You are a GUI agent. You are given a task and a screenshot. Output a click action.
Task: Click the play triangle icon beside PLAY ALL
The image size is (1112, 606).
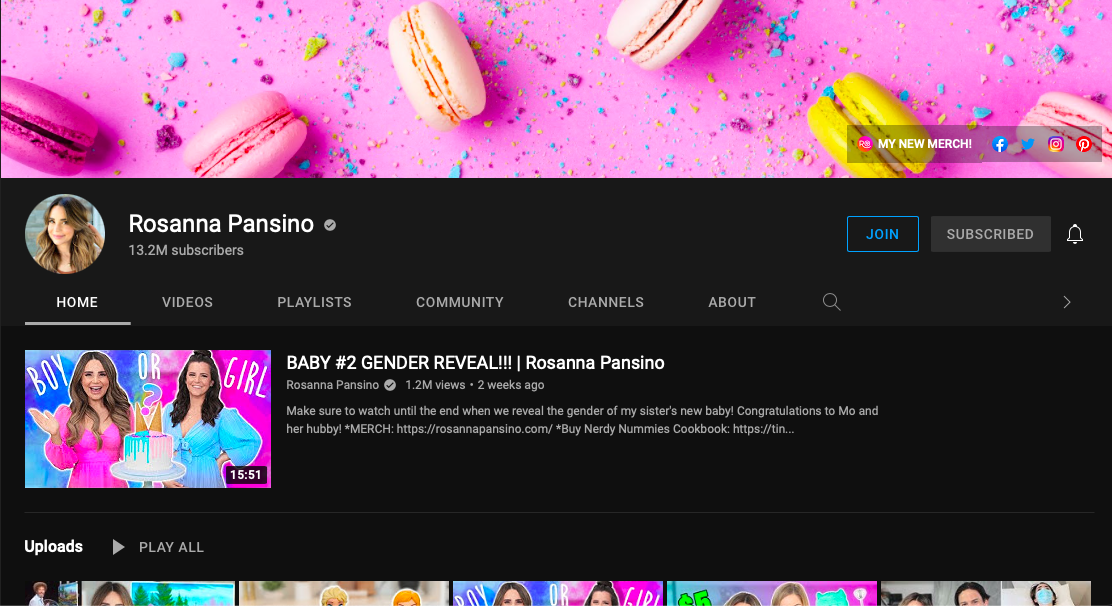(118, 547)
